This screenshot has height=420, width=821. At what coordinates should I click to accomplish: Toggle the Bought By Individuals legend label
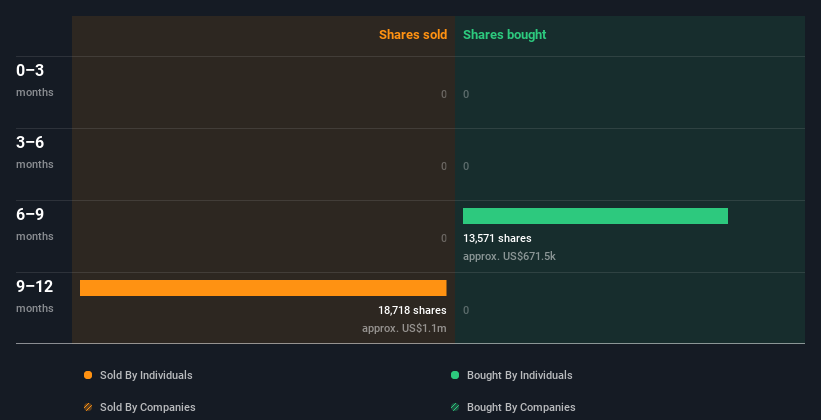point(519,375)
